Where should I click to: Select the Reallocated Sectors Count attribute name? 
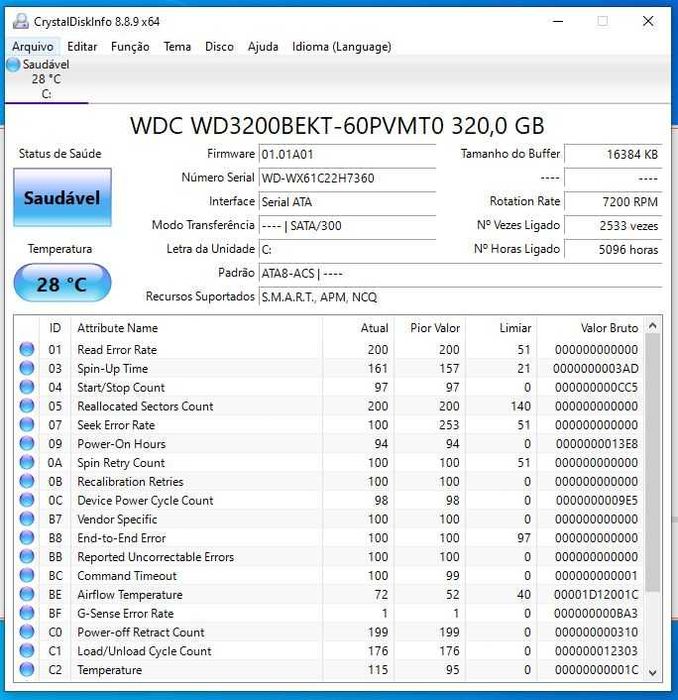[x=145, y=406]
